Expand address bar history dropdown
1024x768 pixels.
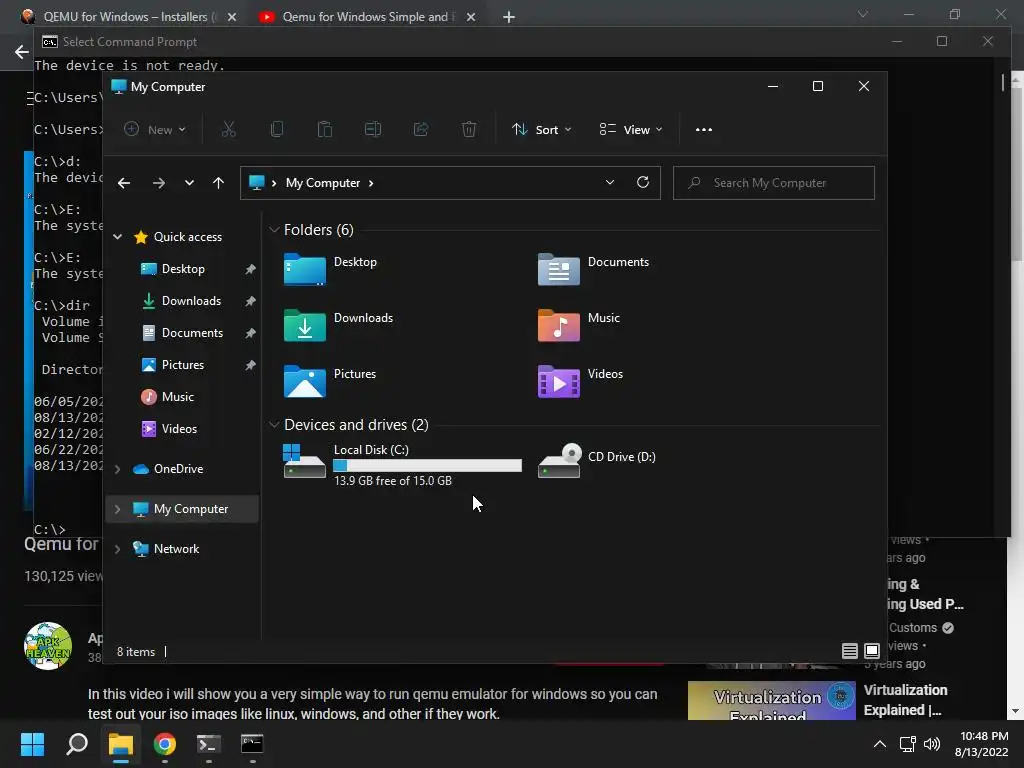pos(609,182)
